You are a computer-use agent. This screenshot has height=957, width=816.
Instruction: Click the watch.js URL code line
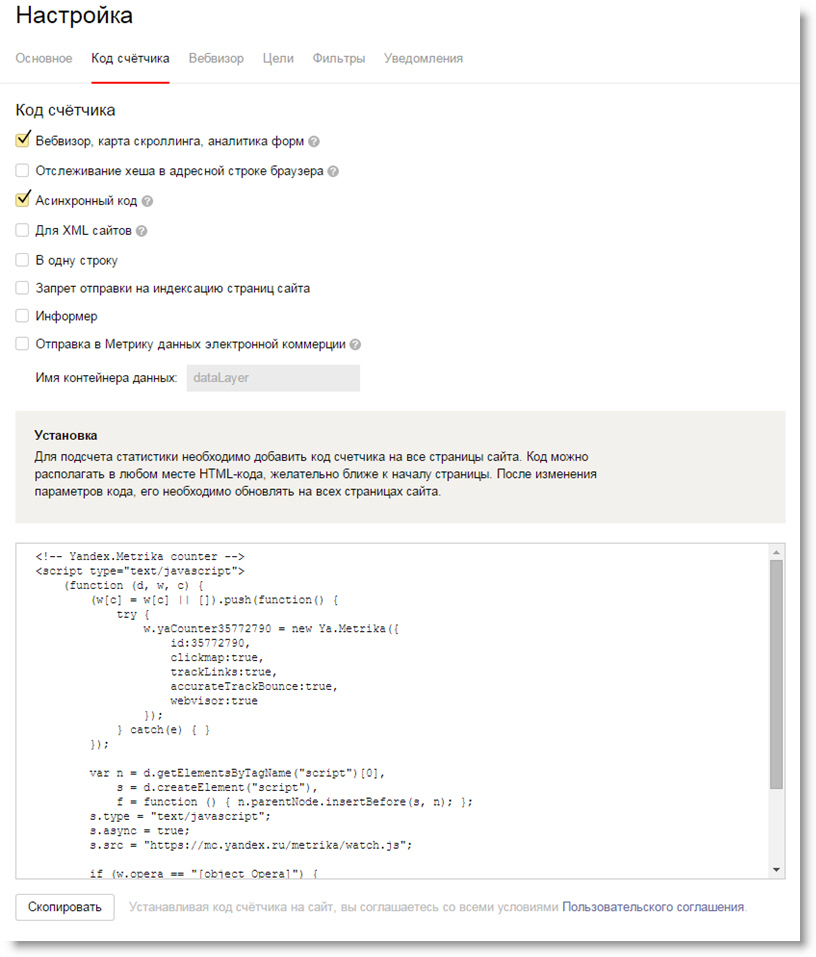(251, 846)
